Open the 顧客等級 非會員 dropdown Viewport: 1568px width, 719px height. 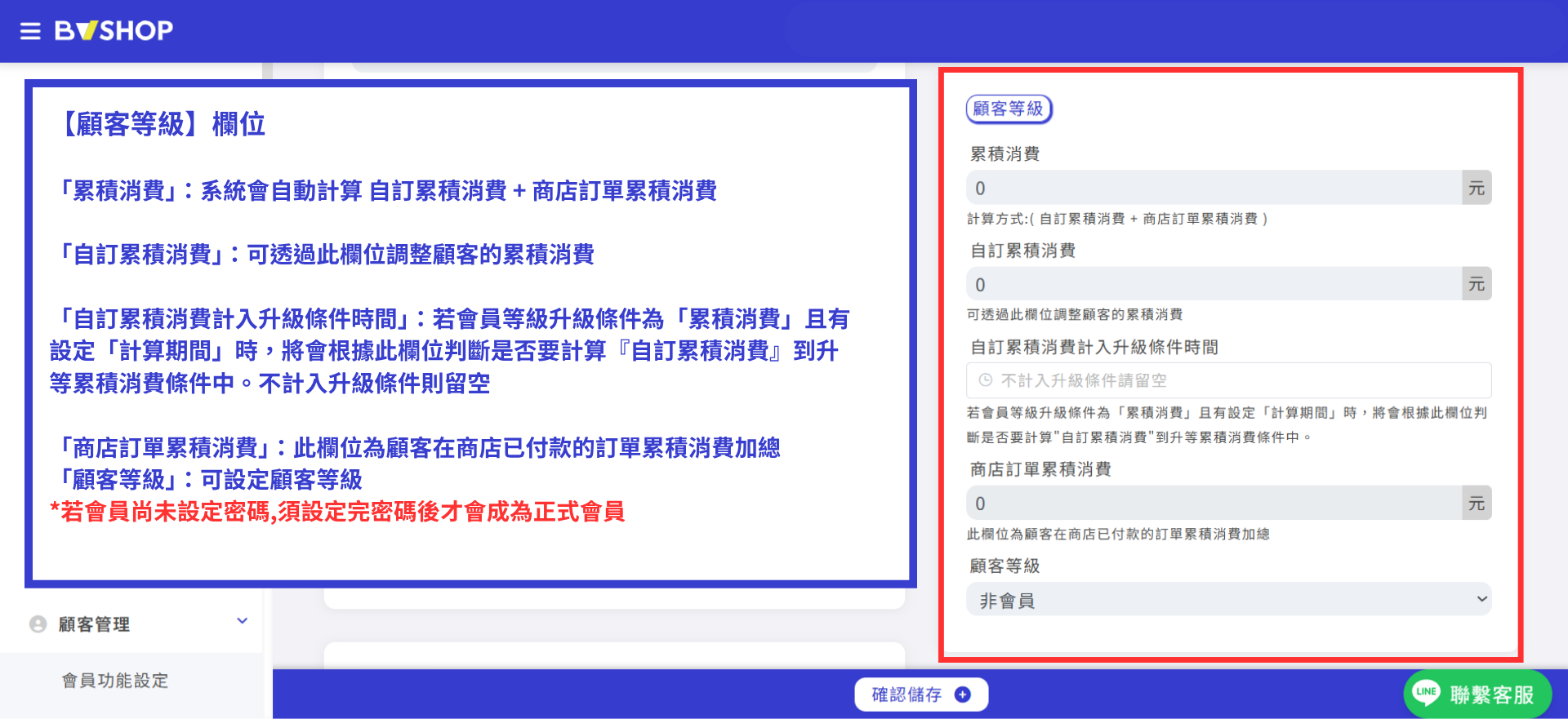pyautogui.click(x=1228, y=600)
